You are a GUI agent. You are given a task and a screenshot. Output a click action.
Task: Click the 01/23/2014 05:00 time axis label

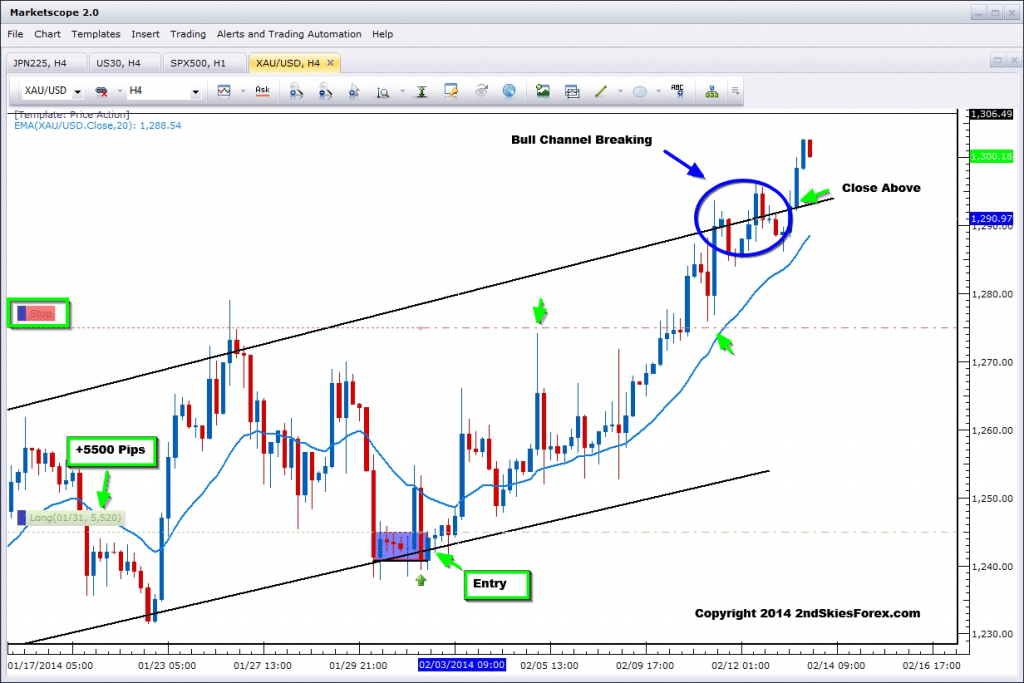[167, 665]
